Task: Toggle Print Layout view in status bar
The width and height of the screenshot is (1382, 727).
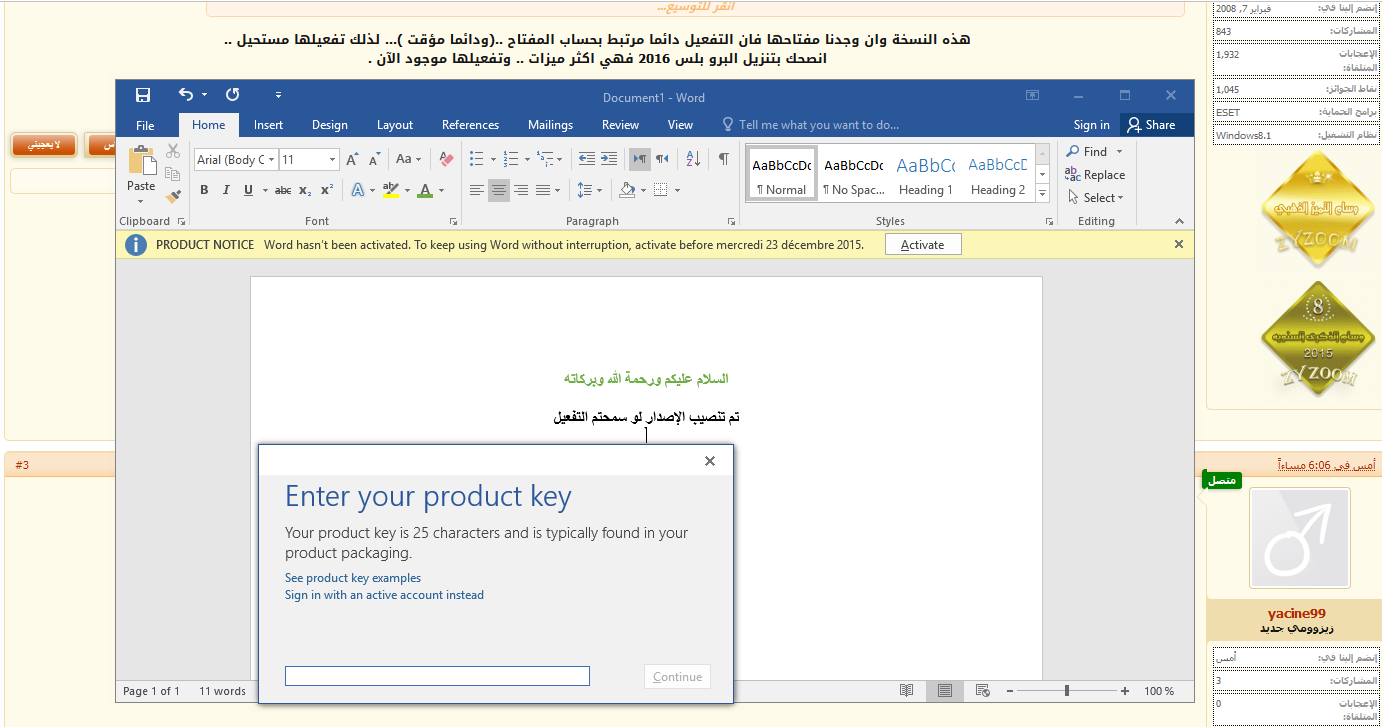Action: [945, 691]
